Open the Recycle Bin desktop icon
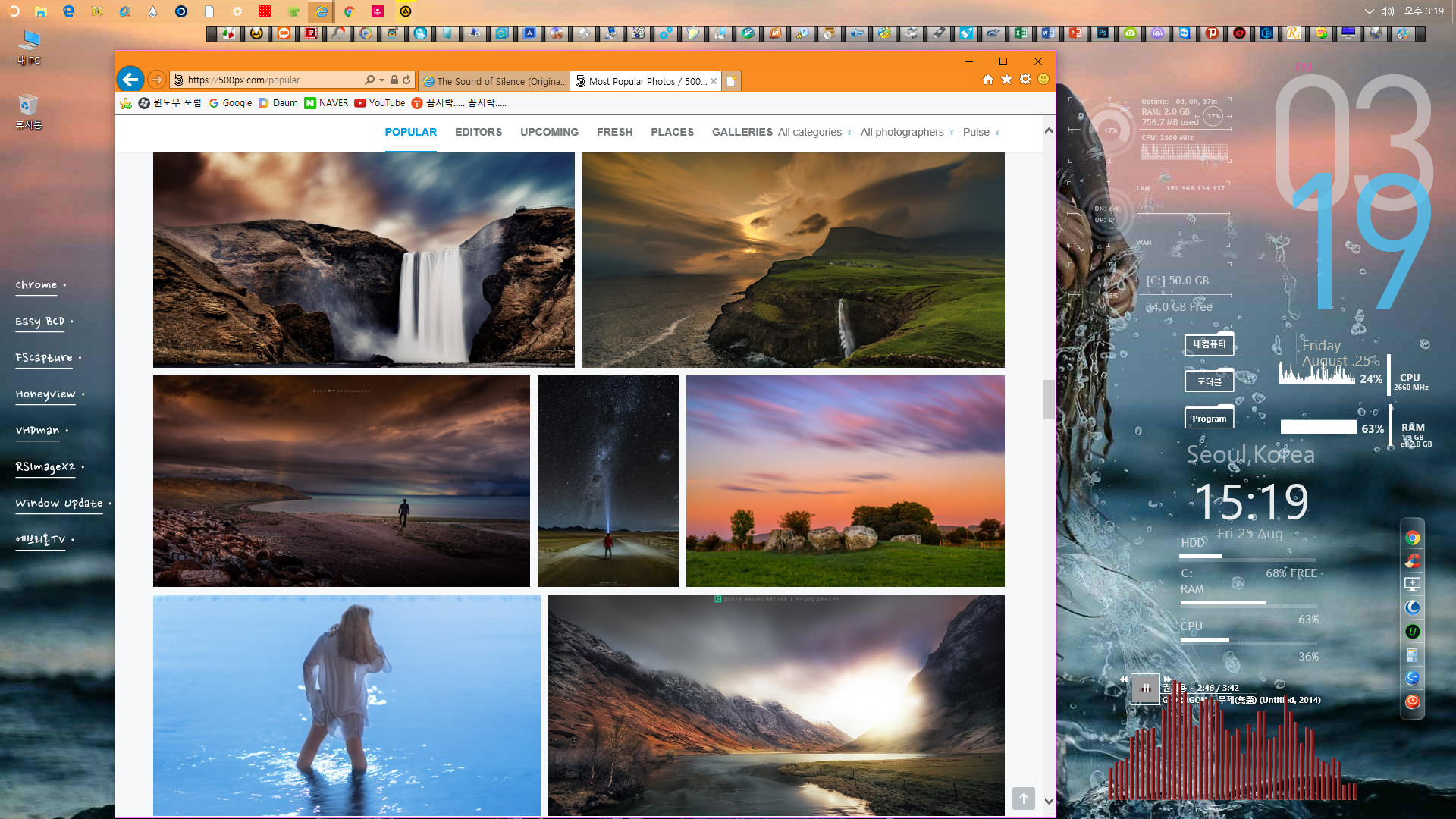The image size is (1456, 819). click(29, 111)
